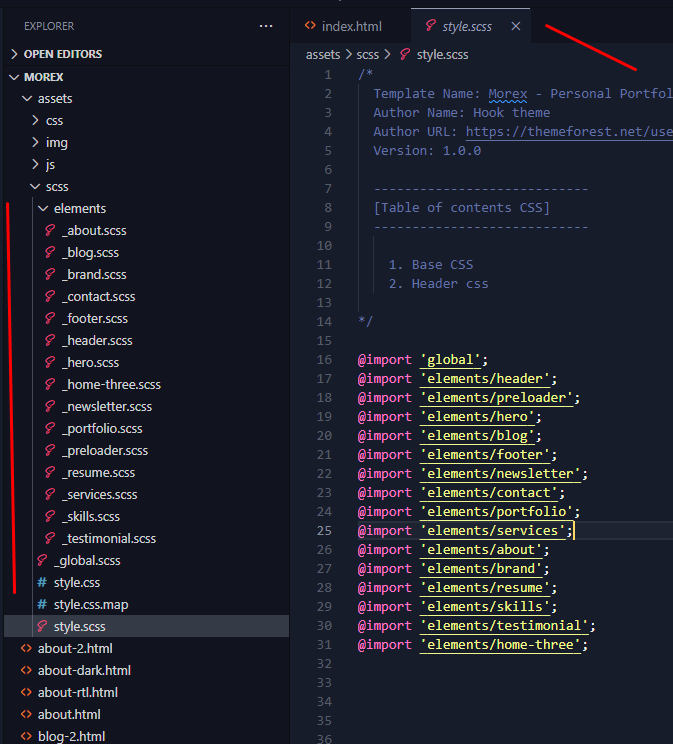The height and width of the screenshot is (744, 673).
Task: Click the 'Version: 1.0.0' comment line
Action: click(x=427, y=150)
